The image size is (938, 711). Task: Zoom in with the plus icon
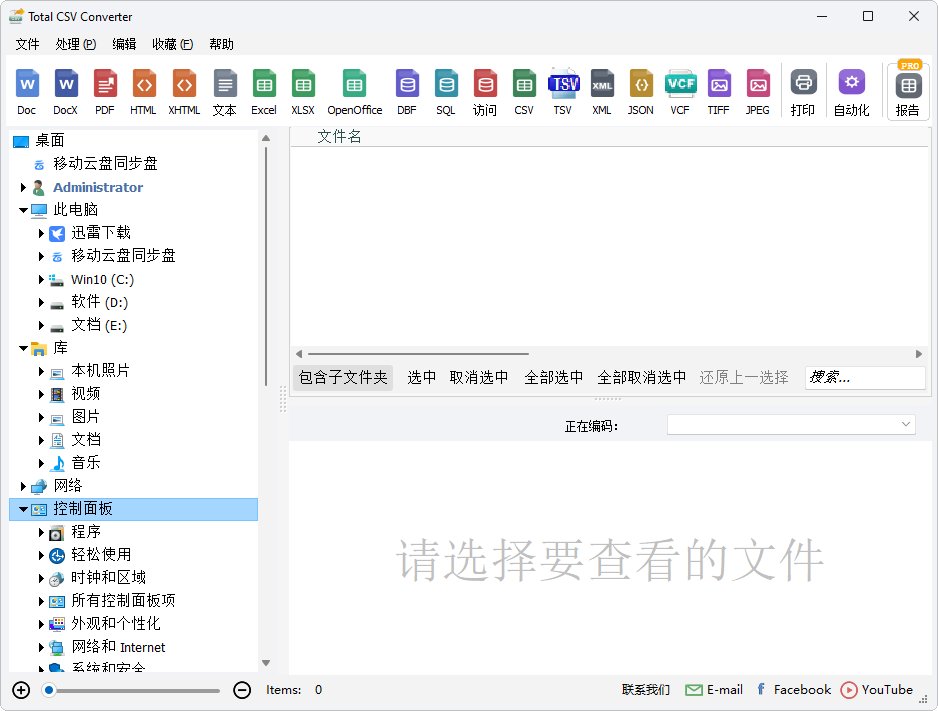coord(21,690)
